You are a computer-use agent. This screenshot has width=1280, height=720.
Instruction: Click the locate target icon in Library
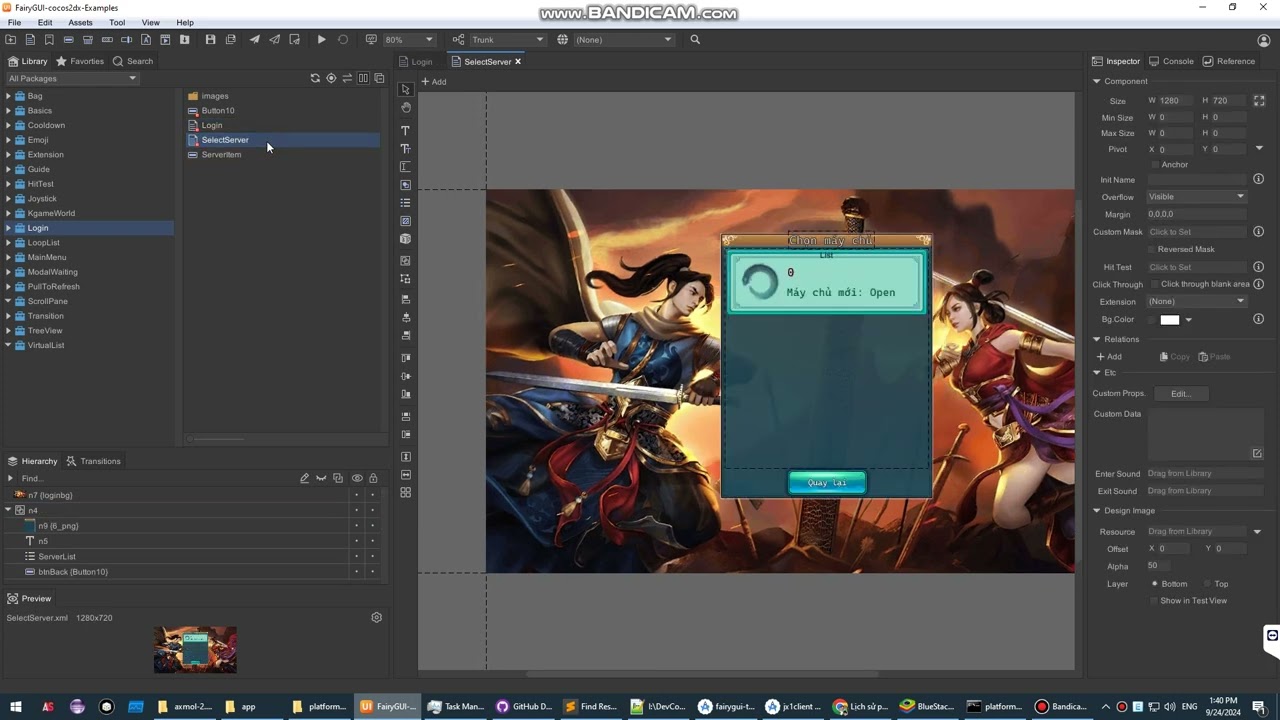(331, 78)
